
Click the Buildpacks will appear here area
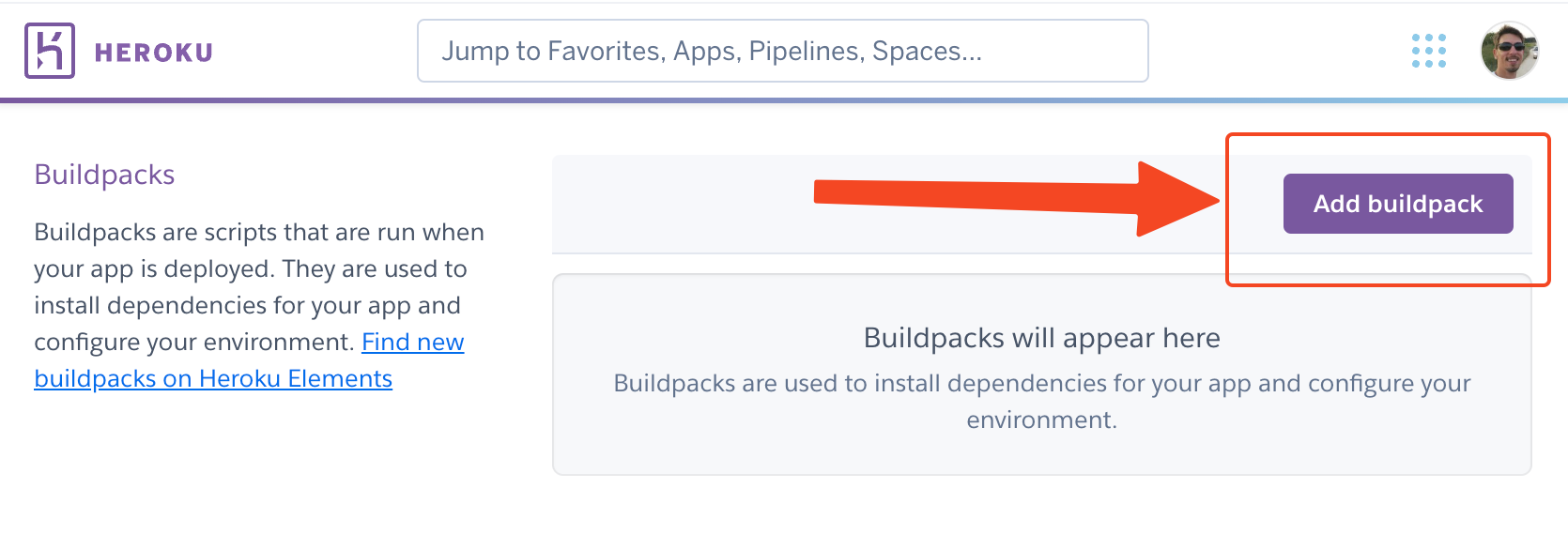tap(1040, 338)
